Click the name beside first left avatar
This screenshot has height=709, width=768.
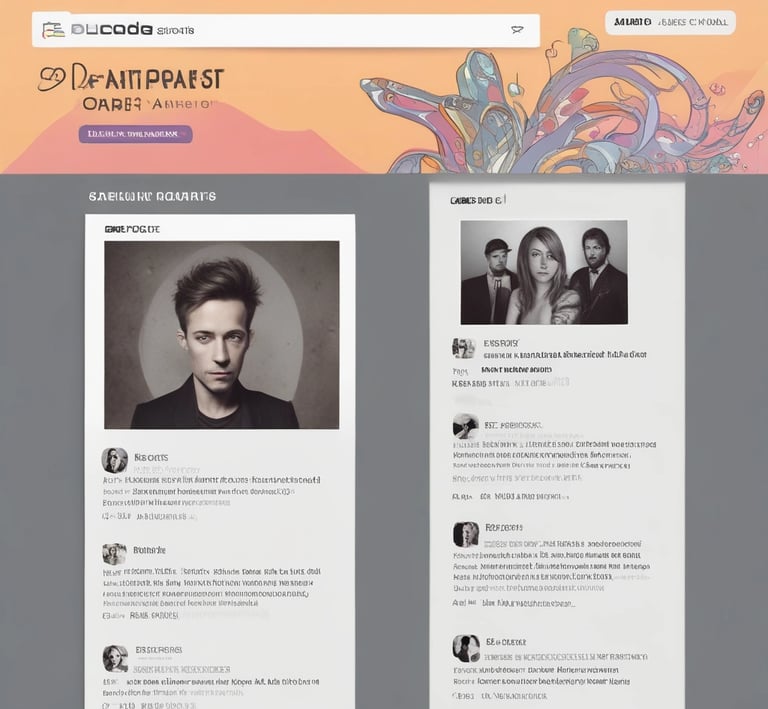pos(151,457)
